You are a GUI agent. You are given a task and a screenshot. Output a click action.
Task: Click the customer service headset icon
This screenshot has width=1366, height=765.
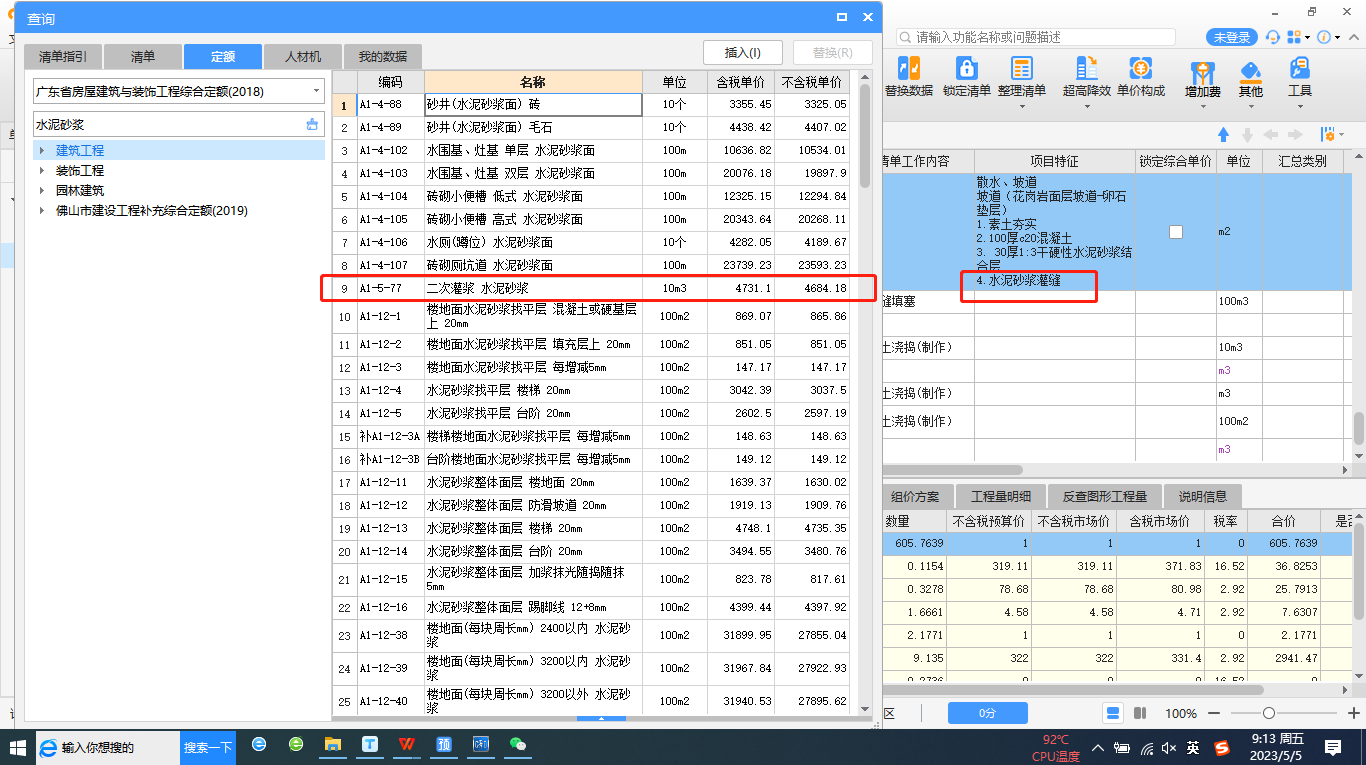pos(1273,37)
